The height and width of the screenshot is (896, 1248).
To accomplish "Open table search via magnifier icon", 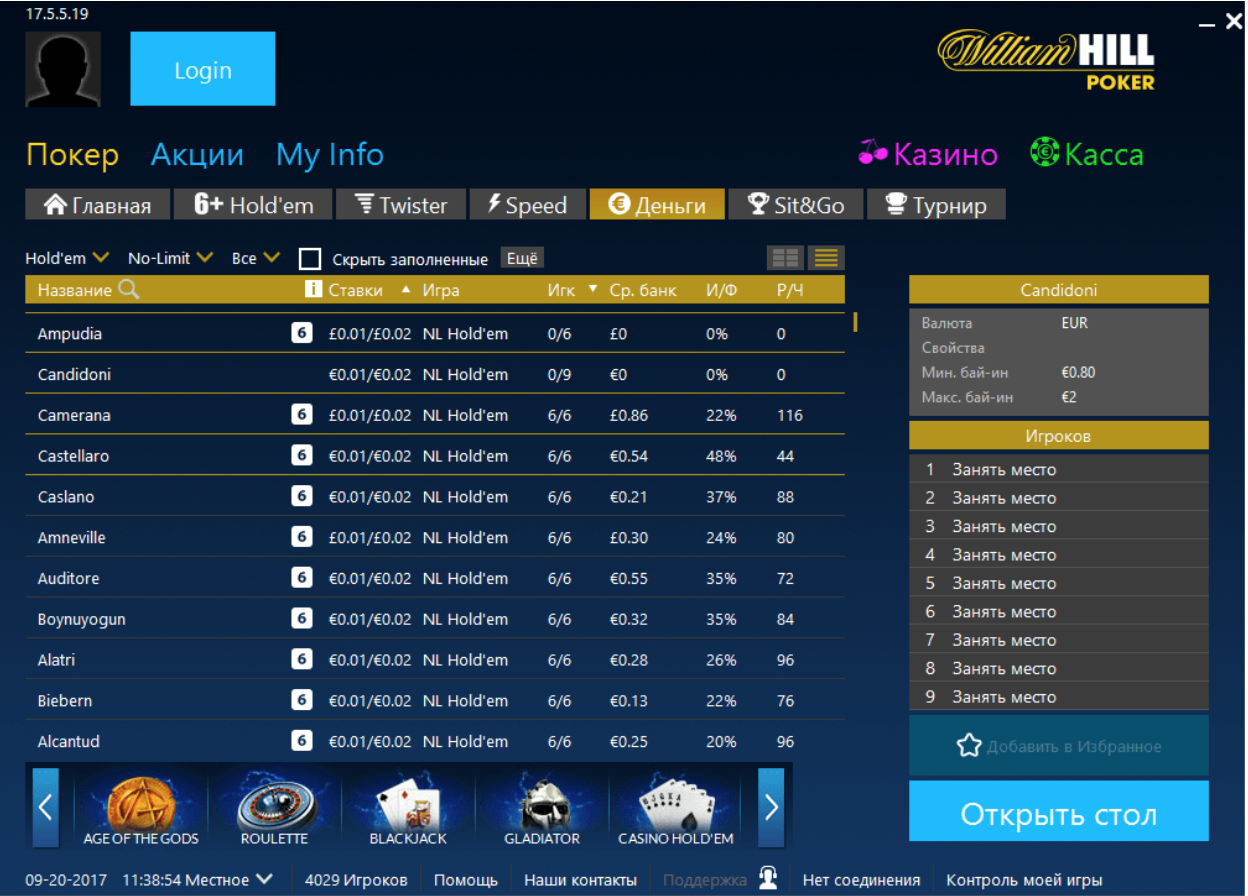I will click(127, 290).
